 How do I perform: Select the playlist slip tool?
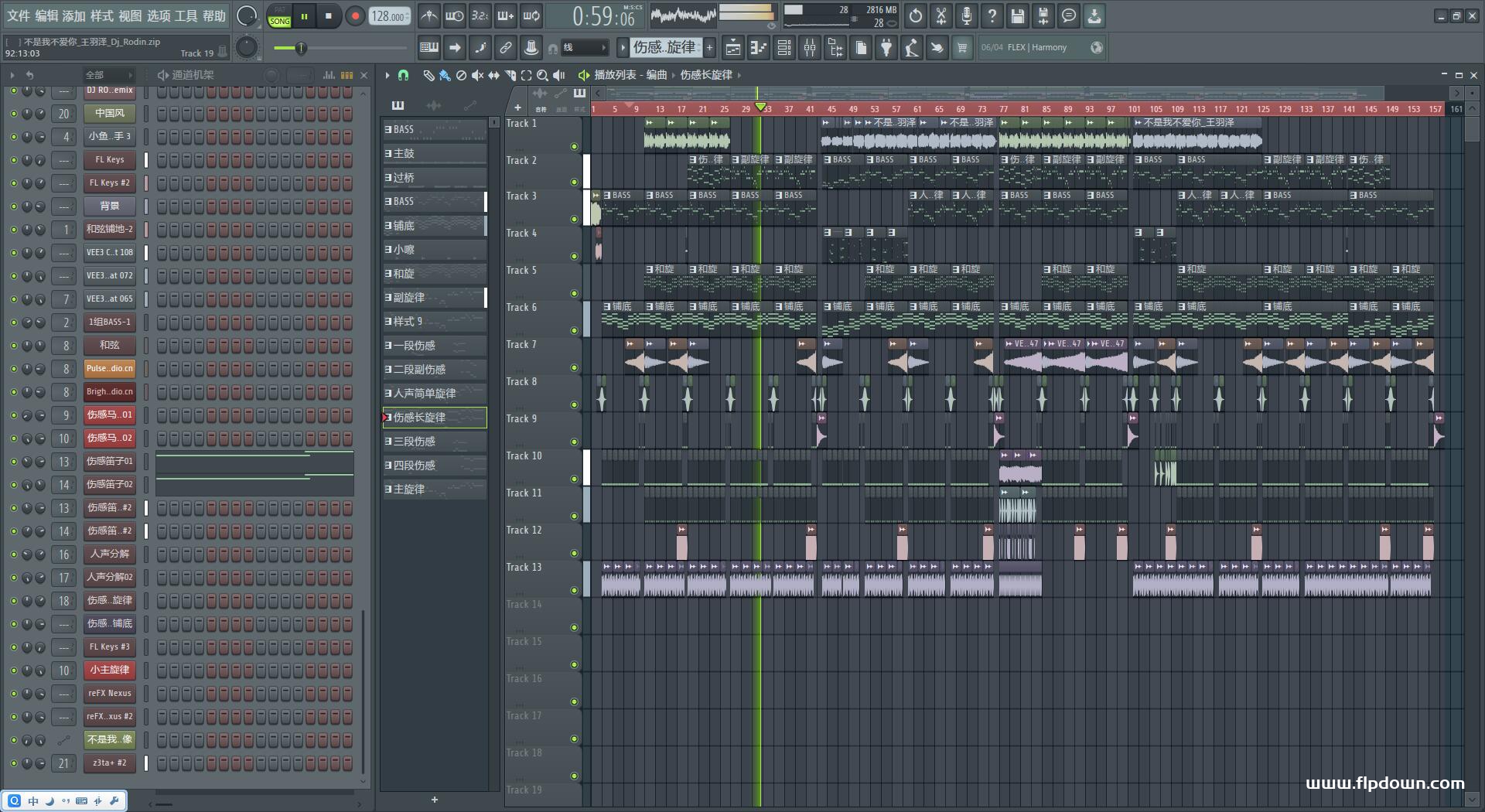pos(493,75)
